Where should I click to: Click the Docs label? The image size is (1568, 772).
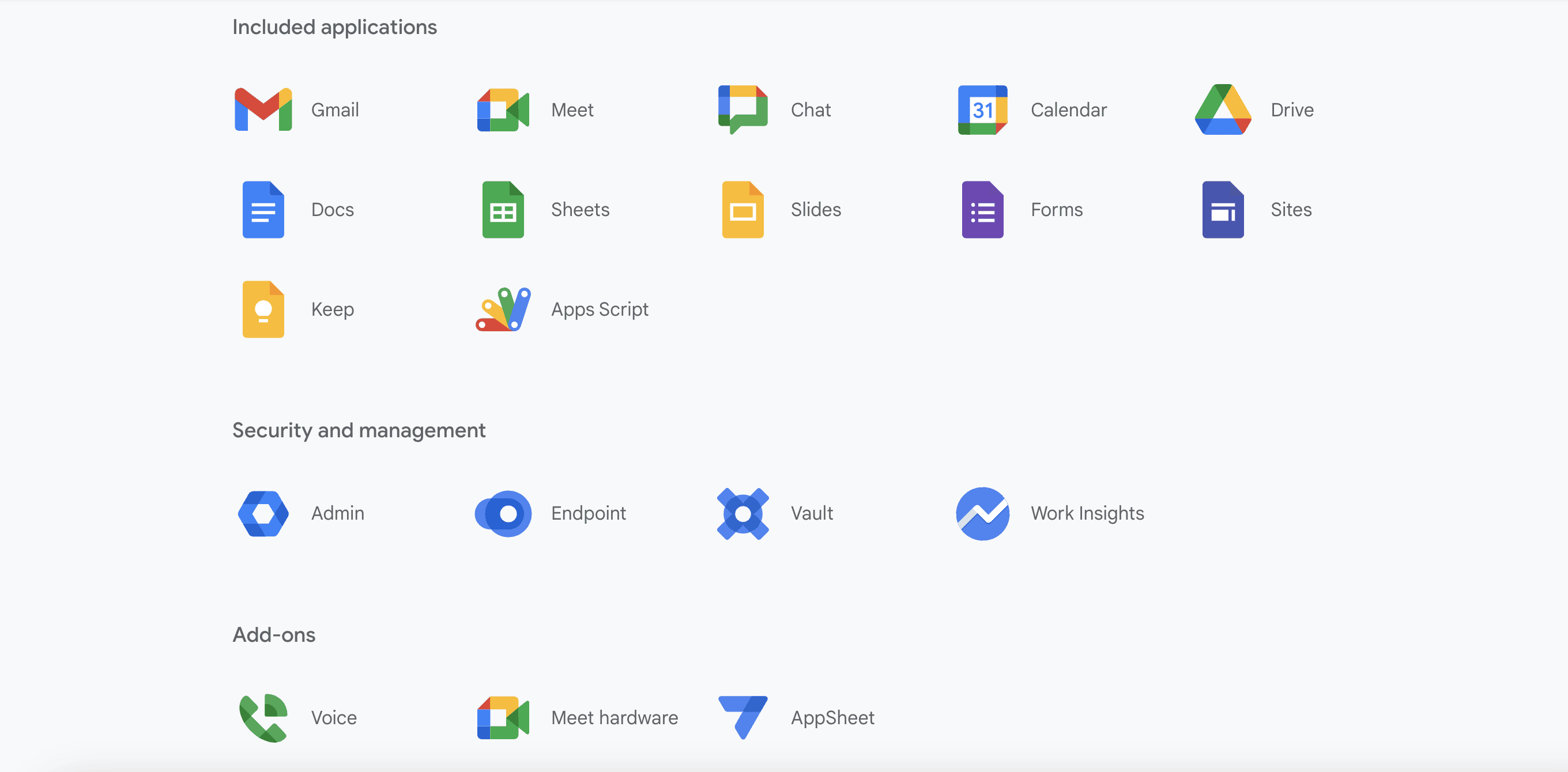point(333,210)
